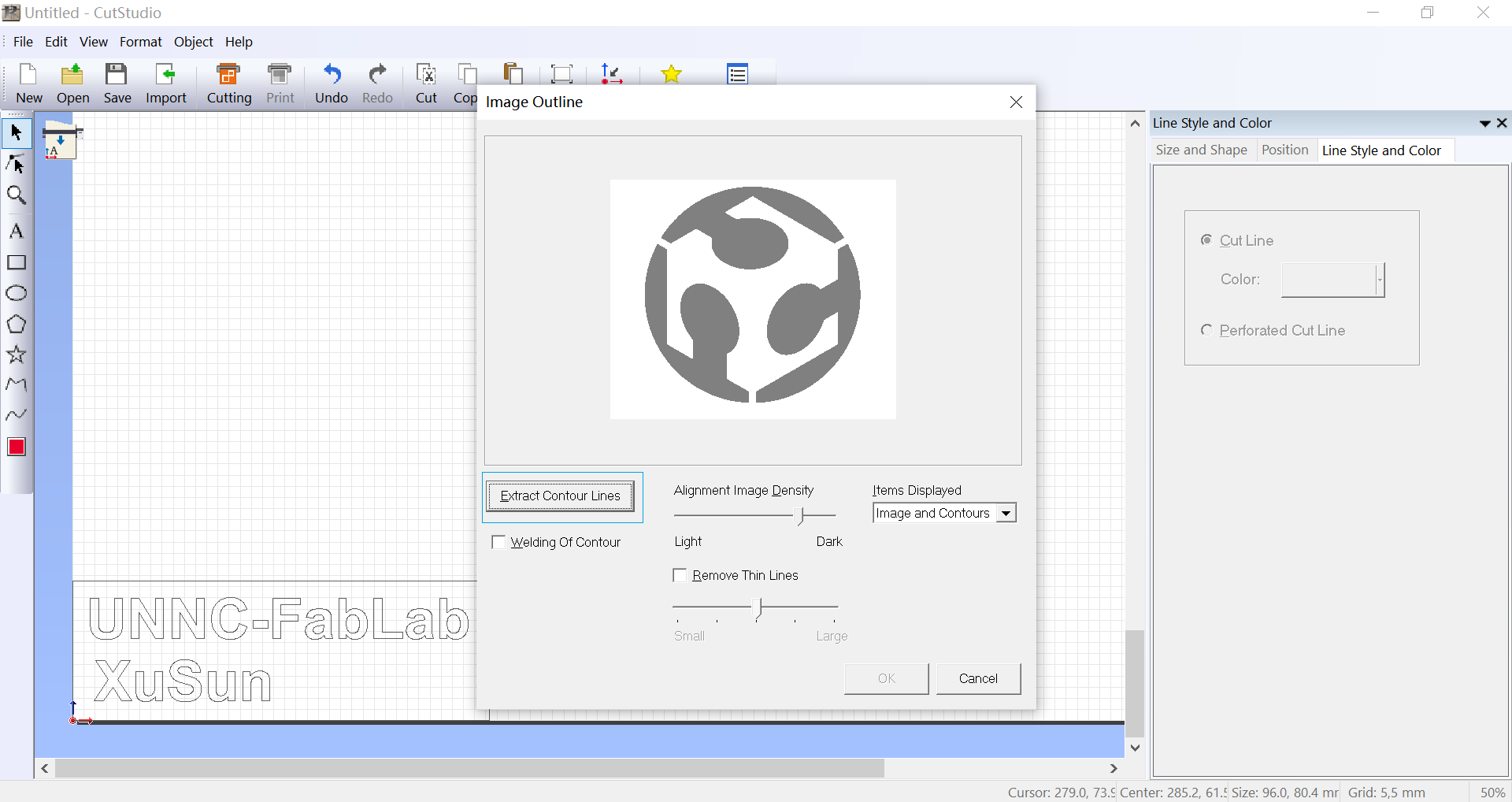Image resolution: width=1512 pixels, height=802 pixels.
Task: Click the yellow star toolbar icon
Action: [671, 74]
